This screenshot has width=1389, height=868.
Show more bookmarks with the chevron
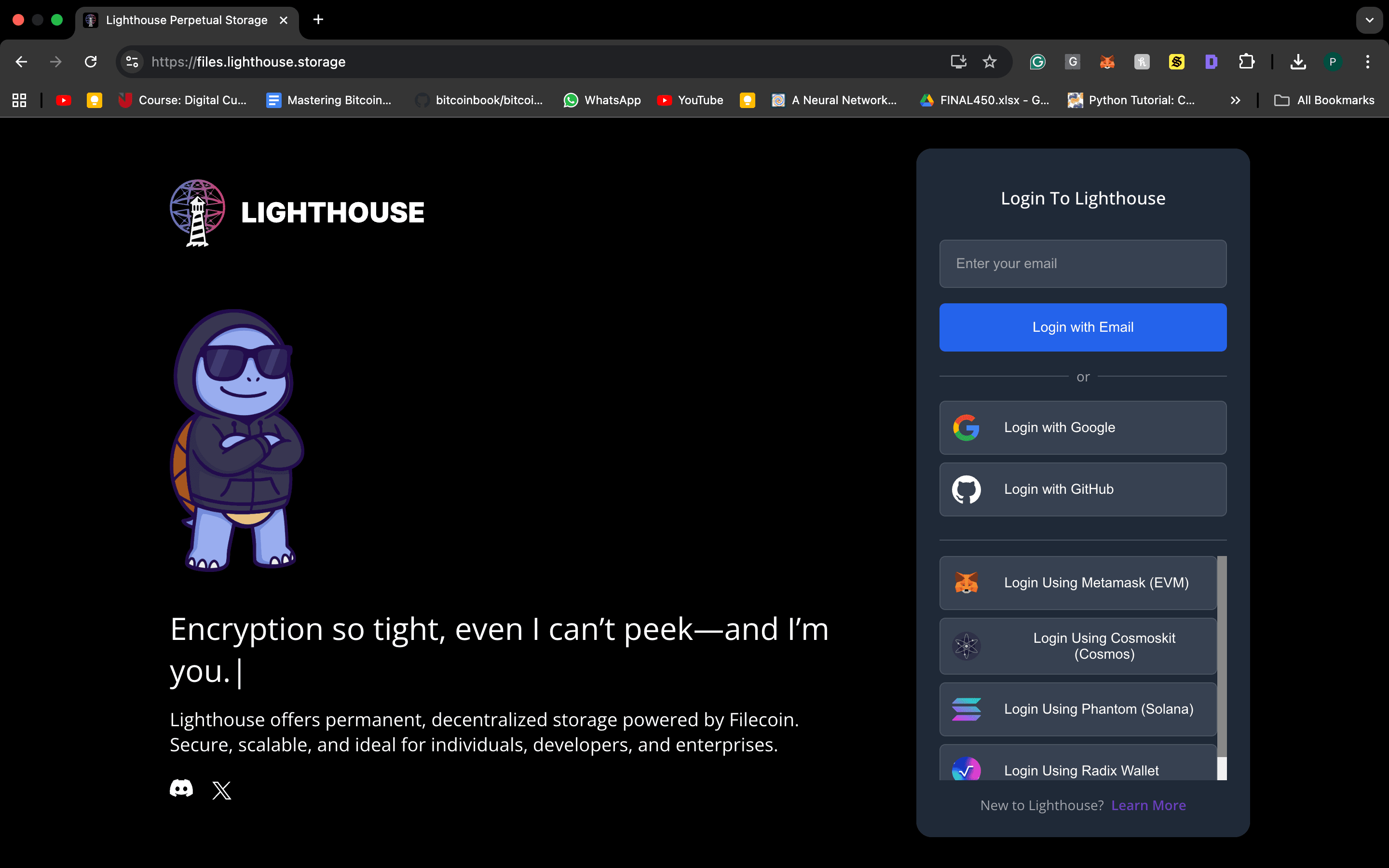coord(1236,100)
